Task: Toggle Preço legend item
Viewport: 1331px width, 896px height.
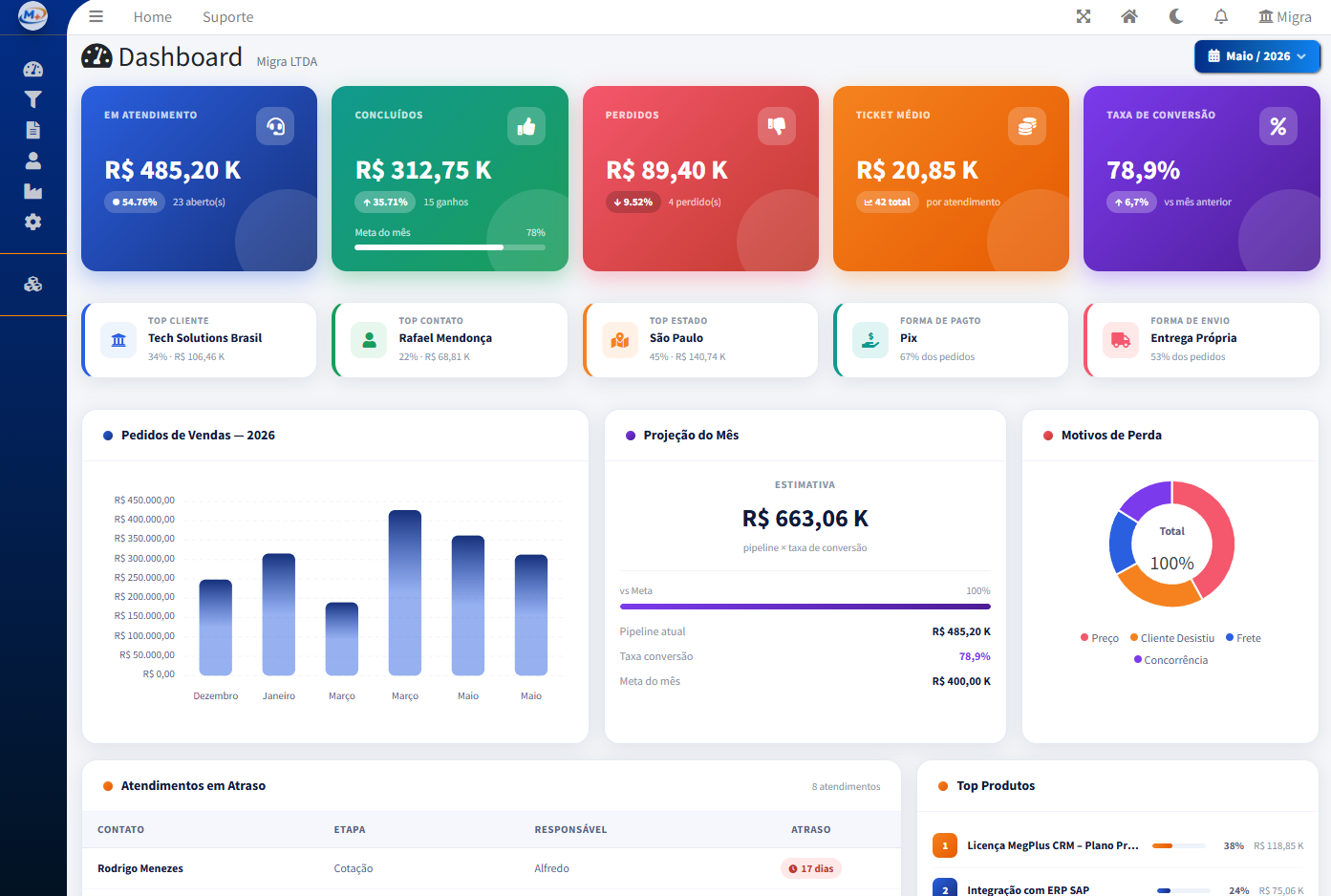Action: [1100, 638]
